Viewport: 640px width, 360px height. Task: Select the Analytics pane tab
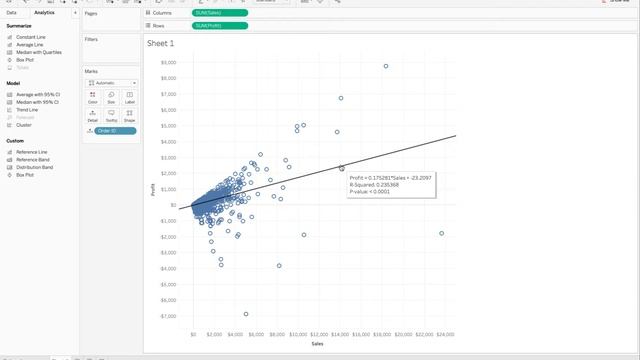tap(44, 13)
